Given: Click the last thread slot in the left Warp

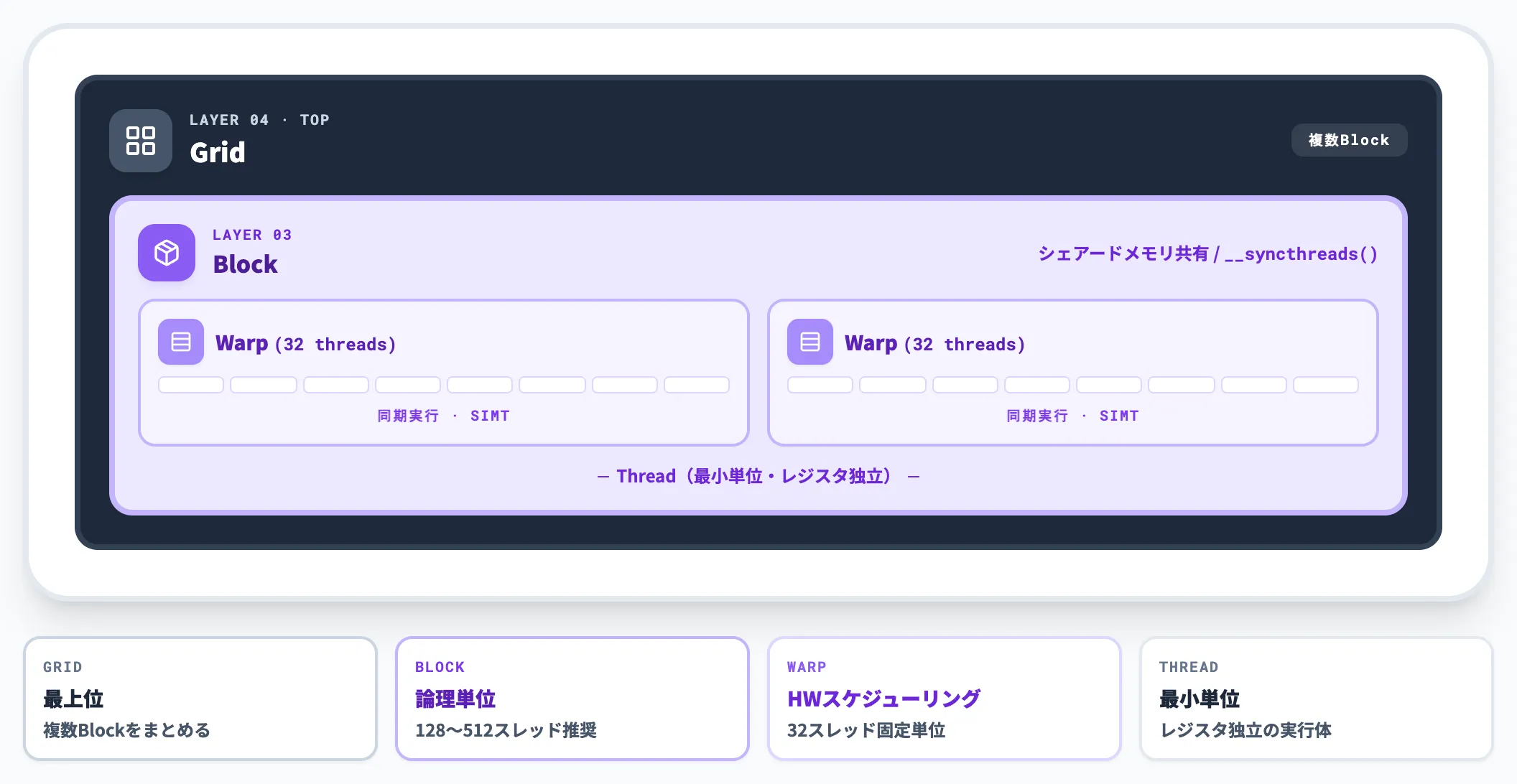Looking at the screenshot, I should click(x=697, y=385).
